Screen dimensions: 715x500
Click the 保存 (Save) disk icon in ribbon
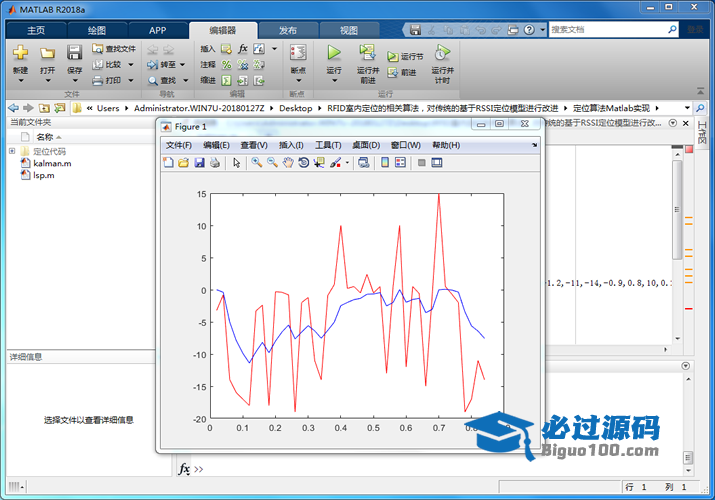point(74,52)
